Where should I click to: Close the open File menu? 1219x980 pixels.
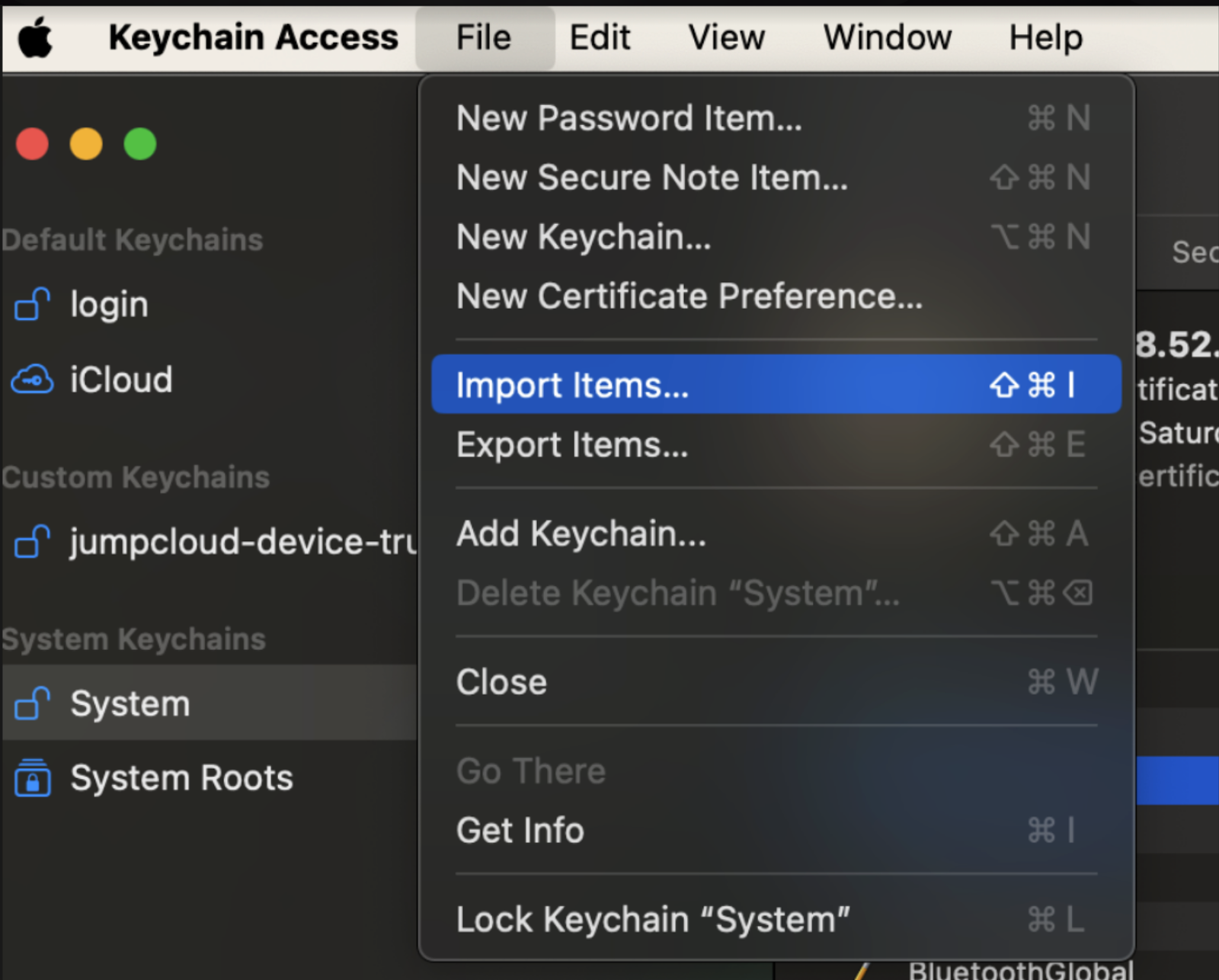tap(484, 38)
